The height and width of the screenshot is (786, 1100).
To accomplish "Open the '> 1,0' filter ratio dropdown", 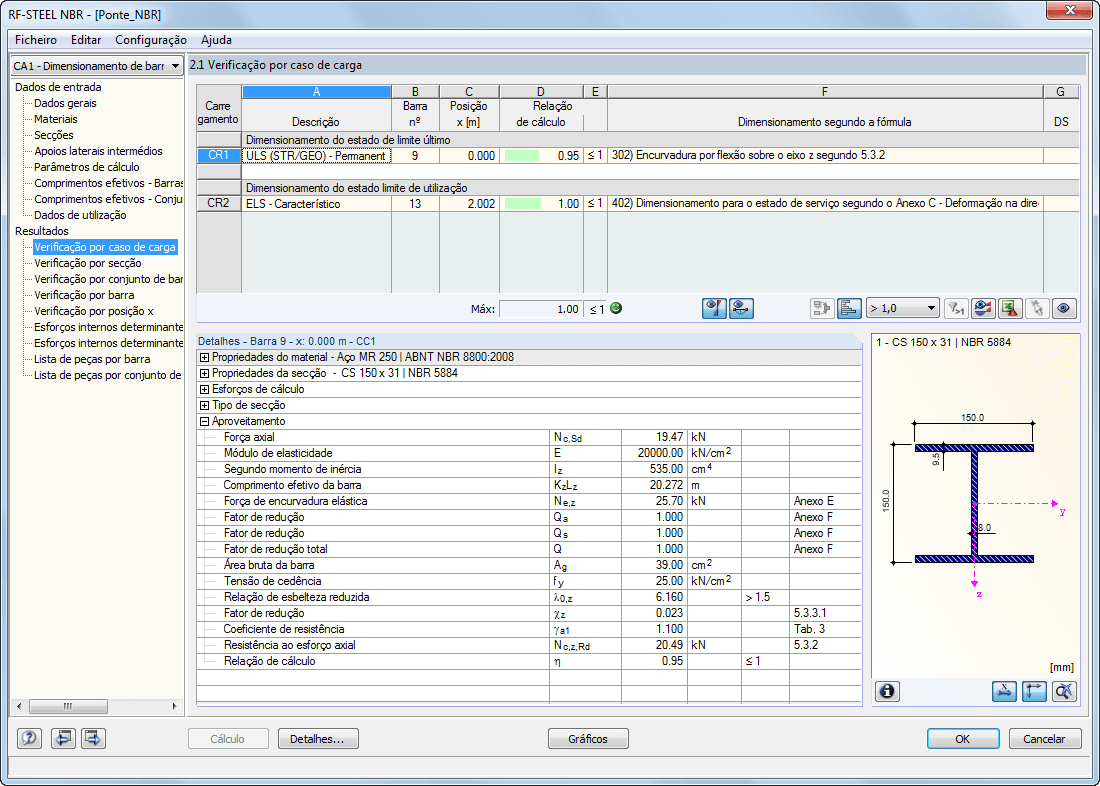I will click(902, 308).
